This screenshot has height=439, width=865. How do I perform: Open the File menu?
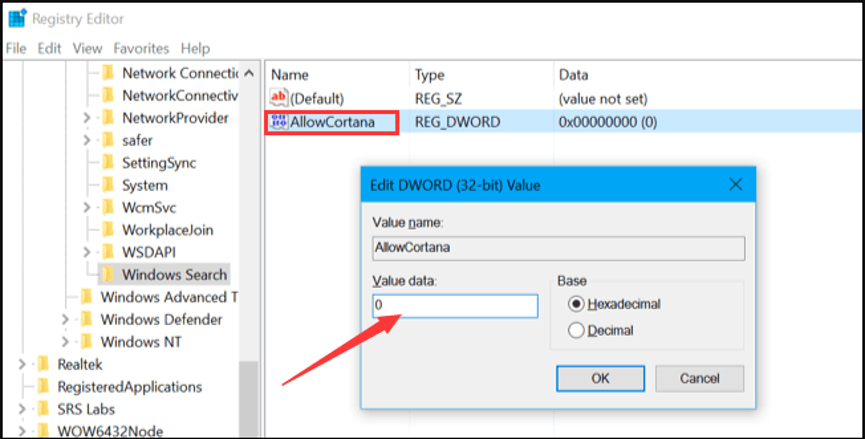click(16, 48)
